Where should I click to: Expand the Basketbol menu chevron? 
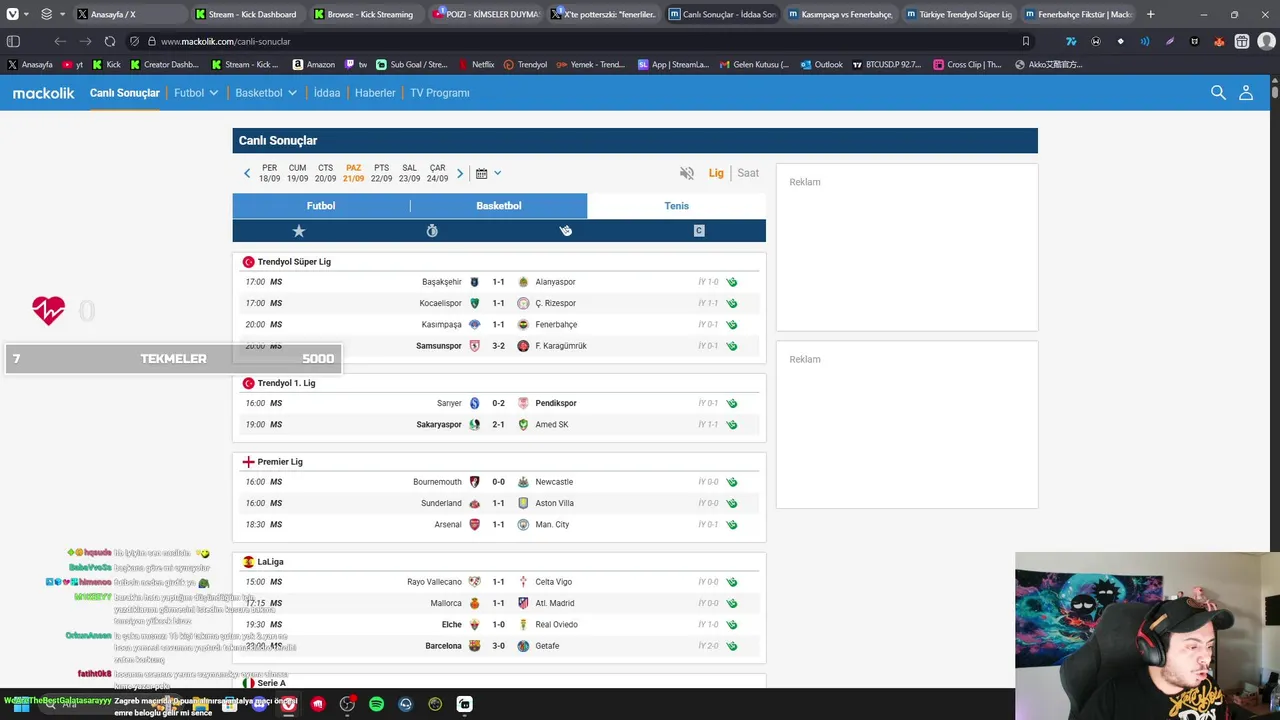pos(292,93)
